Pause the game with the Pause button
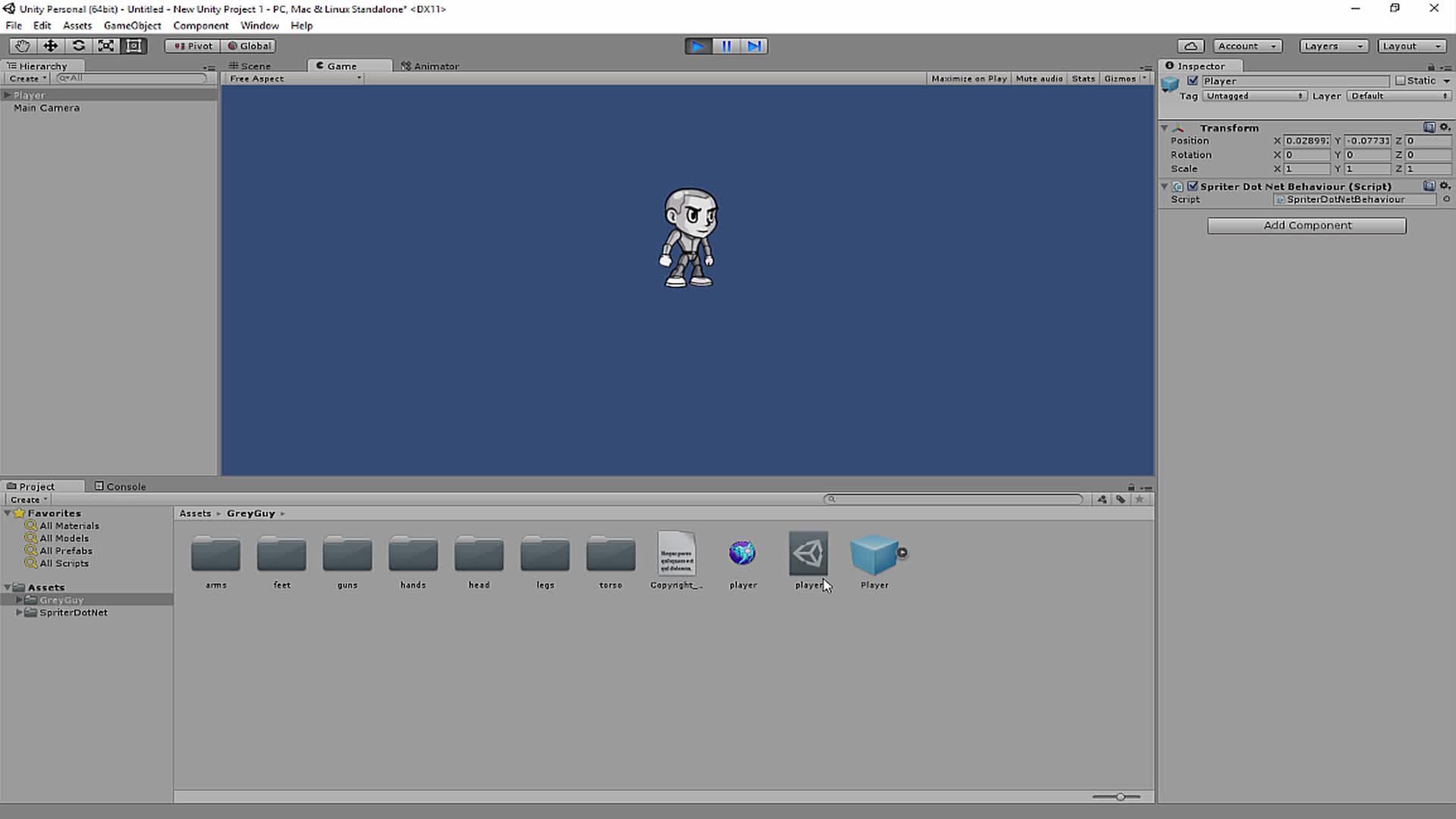The height and width of the screenshot is (819, 1456). [x=726, y=46]
